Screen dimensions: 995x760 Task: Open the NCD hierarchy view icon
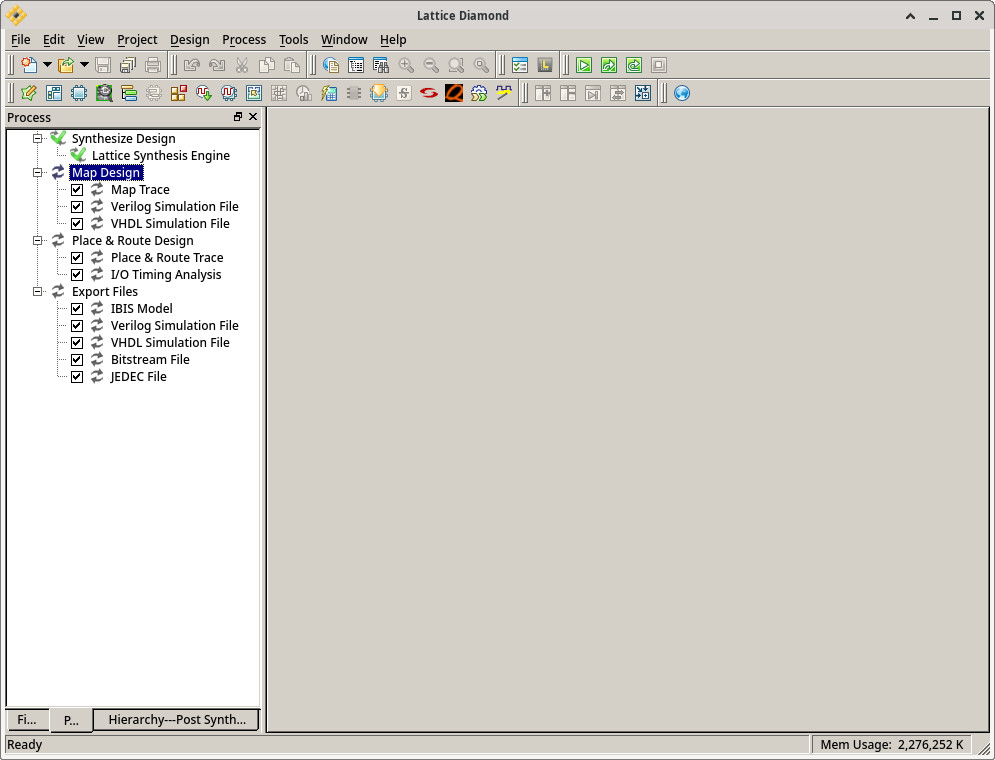(129, 93)
